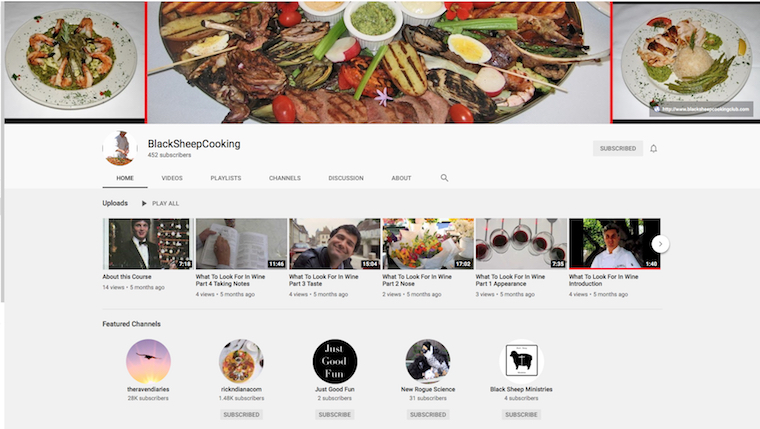Open the About tab
Screen dimensions: 760x429
(401, 178)
